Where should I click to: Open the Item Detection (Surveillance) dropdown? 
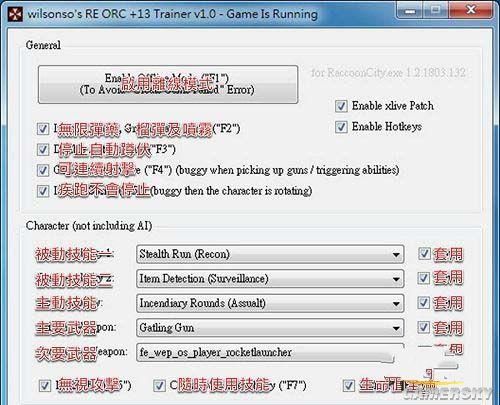270,279
